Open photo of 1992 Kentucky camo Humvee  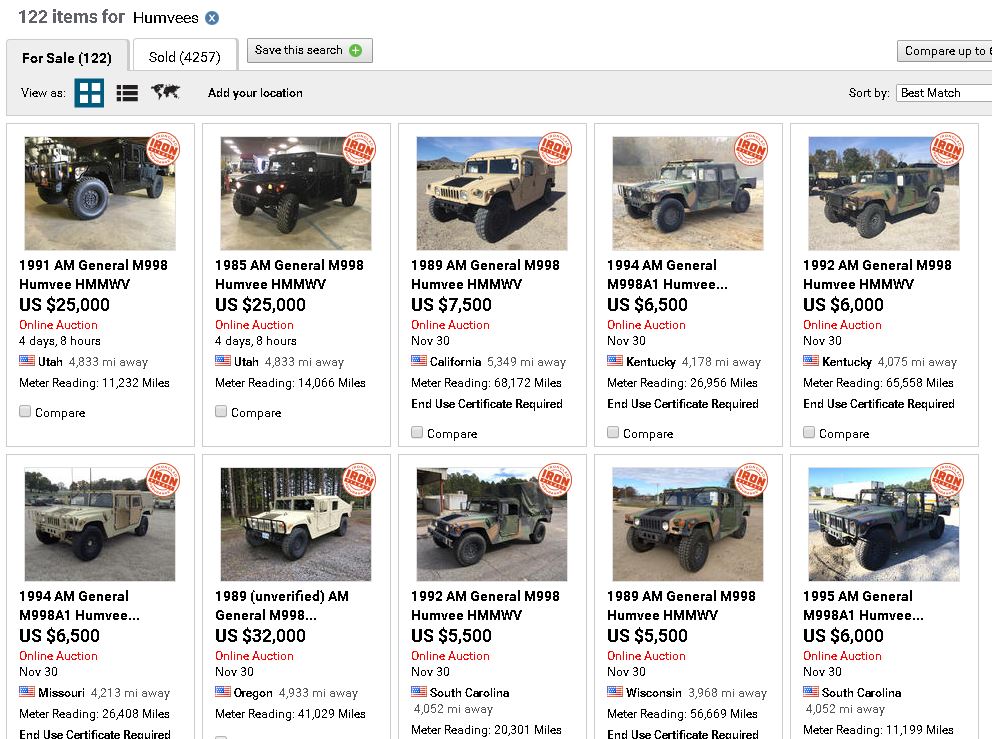point(884,194)
